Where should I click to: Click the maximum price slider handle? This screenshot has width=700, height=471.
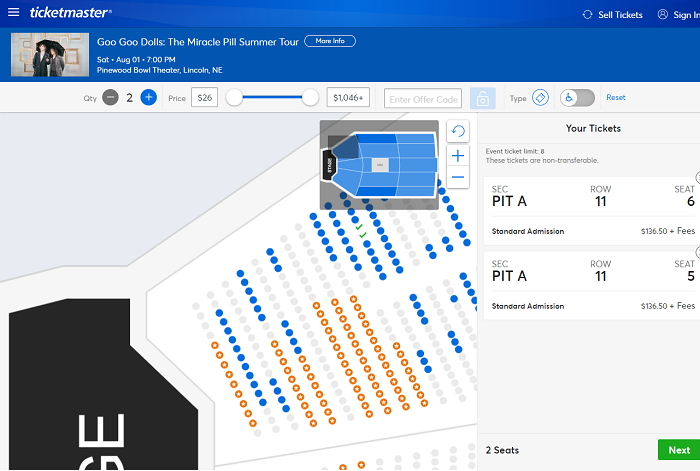pyautogui.click(x=310, y=97)
